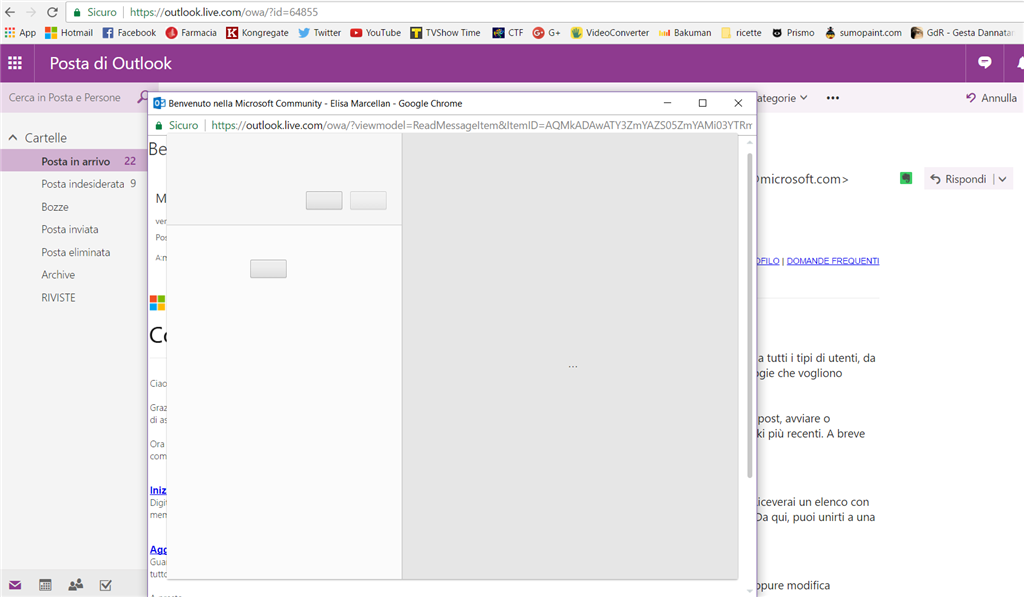Open the TVShow Time bookmark
Viewport: 1024px width, 597px height.
click(445, 33)
